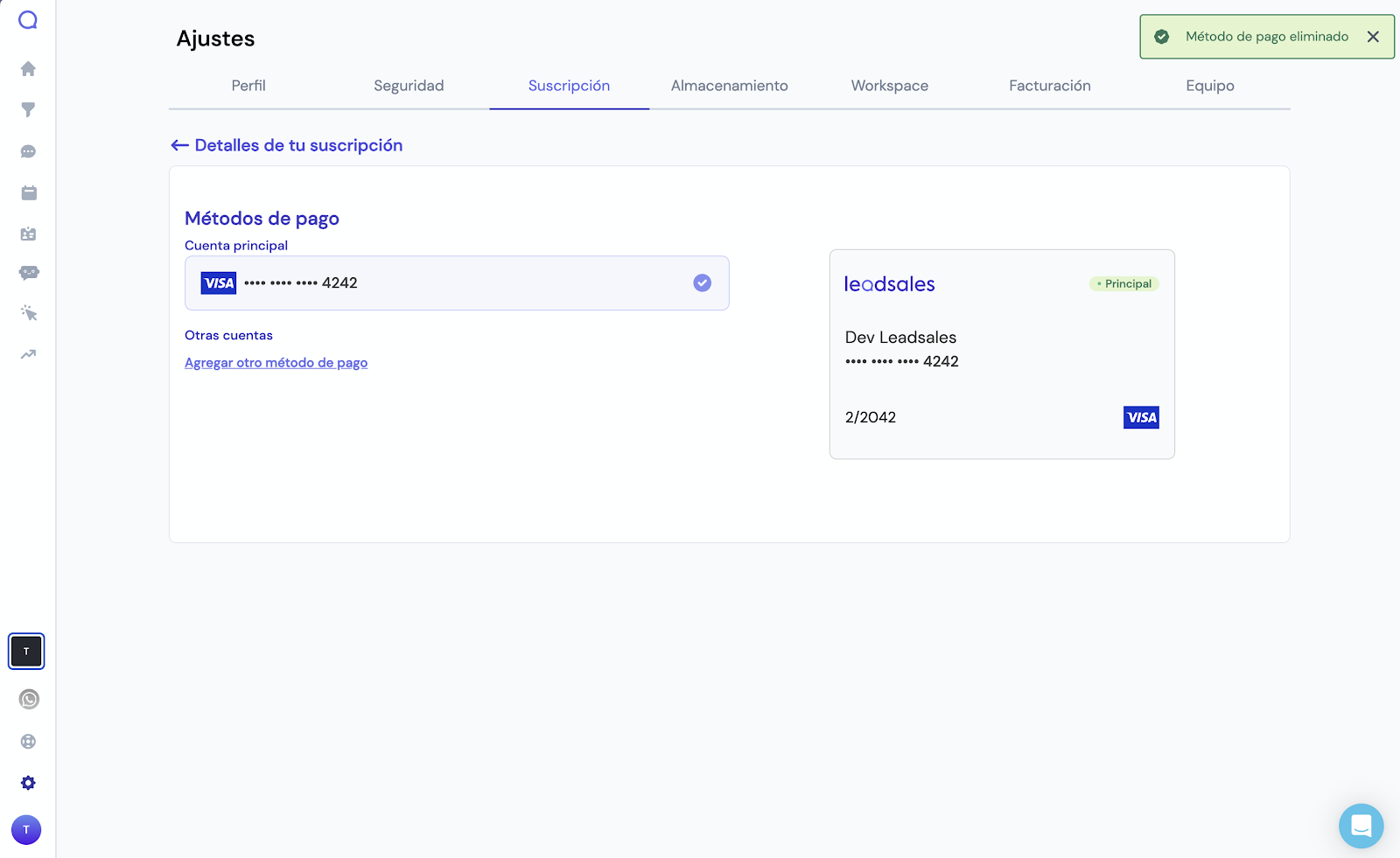Click 'Agregar otro método de pago' link
Viewport: 1400px width, 858px height.
276,363
